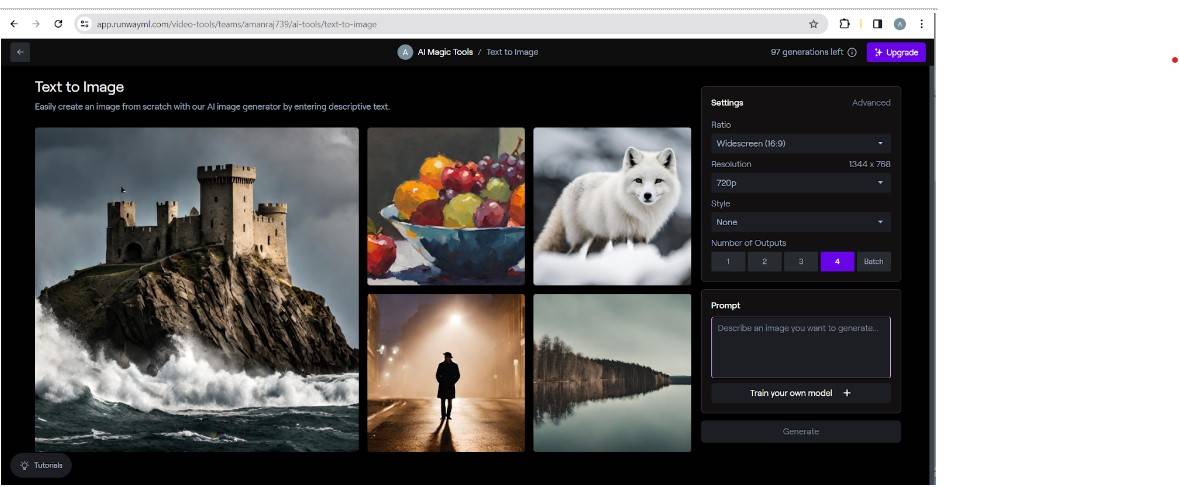
Task: Click the back arrow in the app header
Action: coord(20,52)
